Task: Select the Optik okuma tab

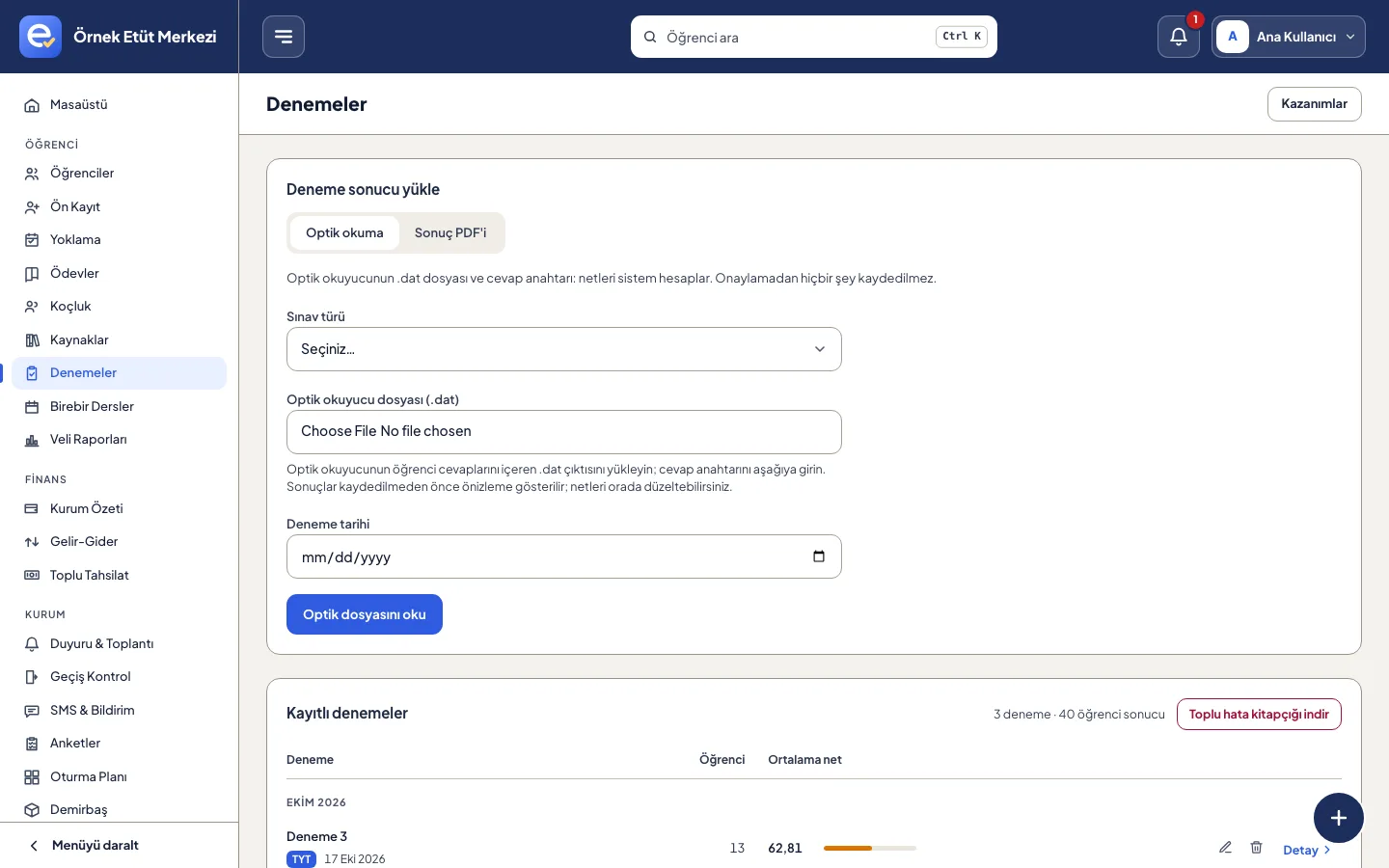Action: click(344, 233)
